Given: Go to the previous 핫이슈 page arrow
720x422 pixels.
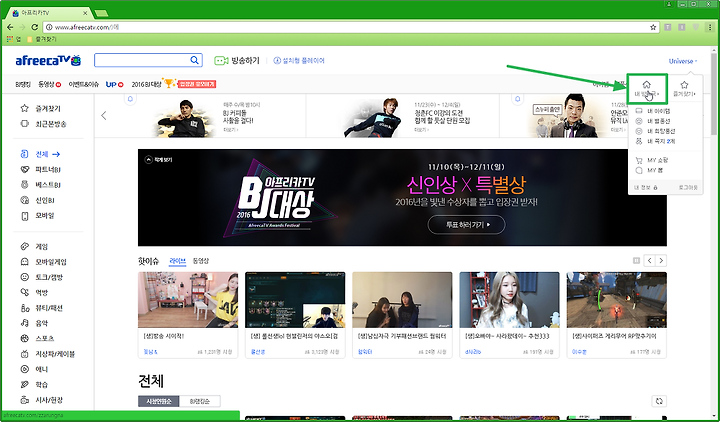Looking at the screenshot, I should tap(649, 261).
